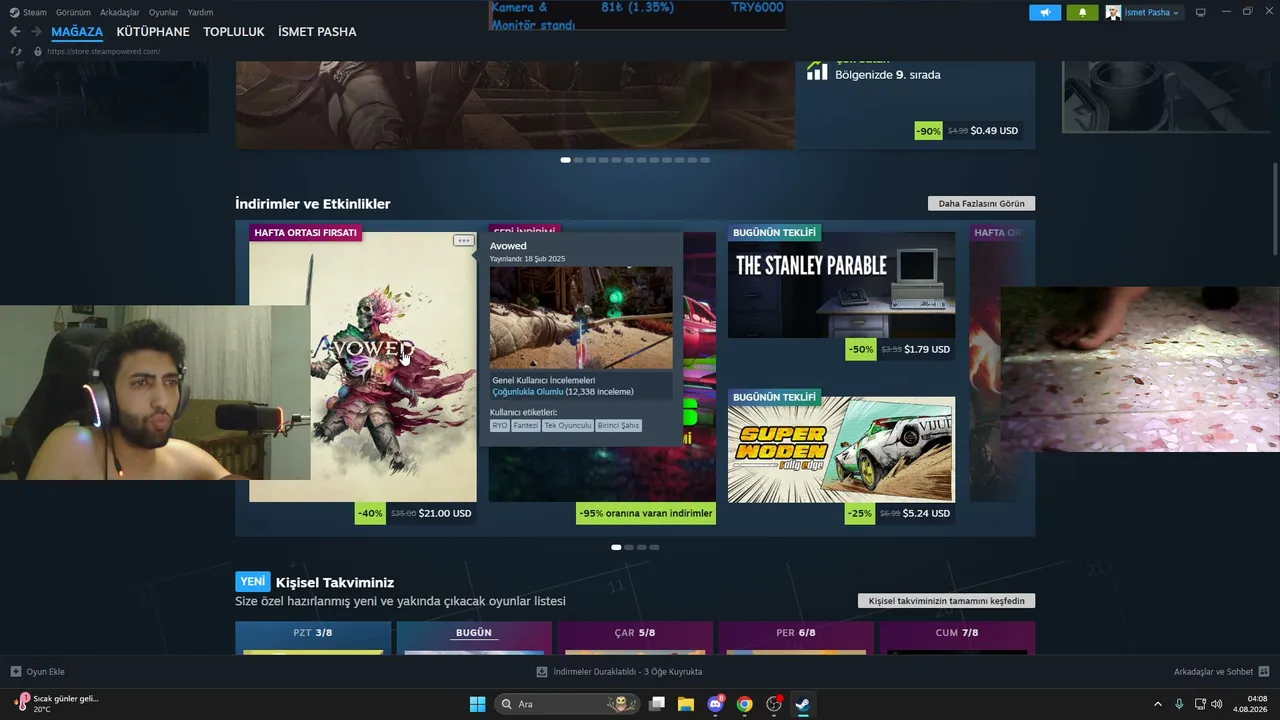This screenshot has width=1280, height=720.
Task: Open the announcements megaphone button
Action: tap(1045, 12)
